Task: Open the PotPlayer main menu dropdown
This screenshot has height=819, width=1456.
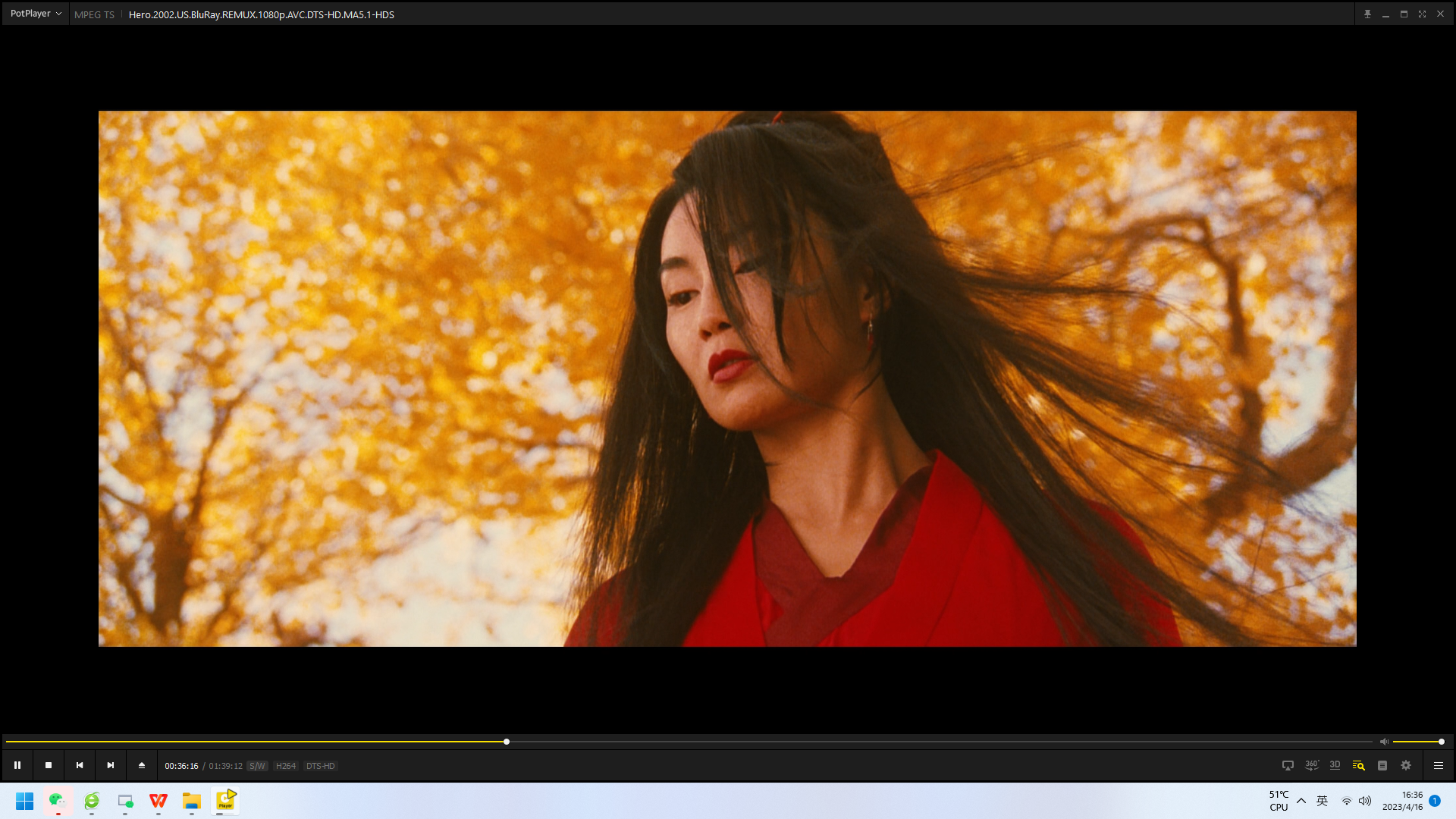Action: (x=36, y=14)
